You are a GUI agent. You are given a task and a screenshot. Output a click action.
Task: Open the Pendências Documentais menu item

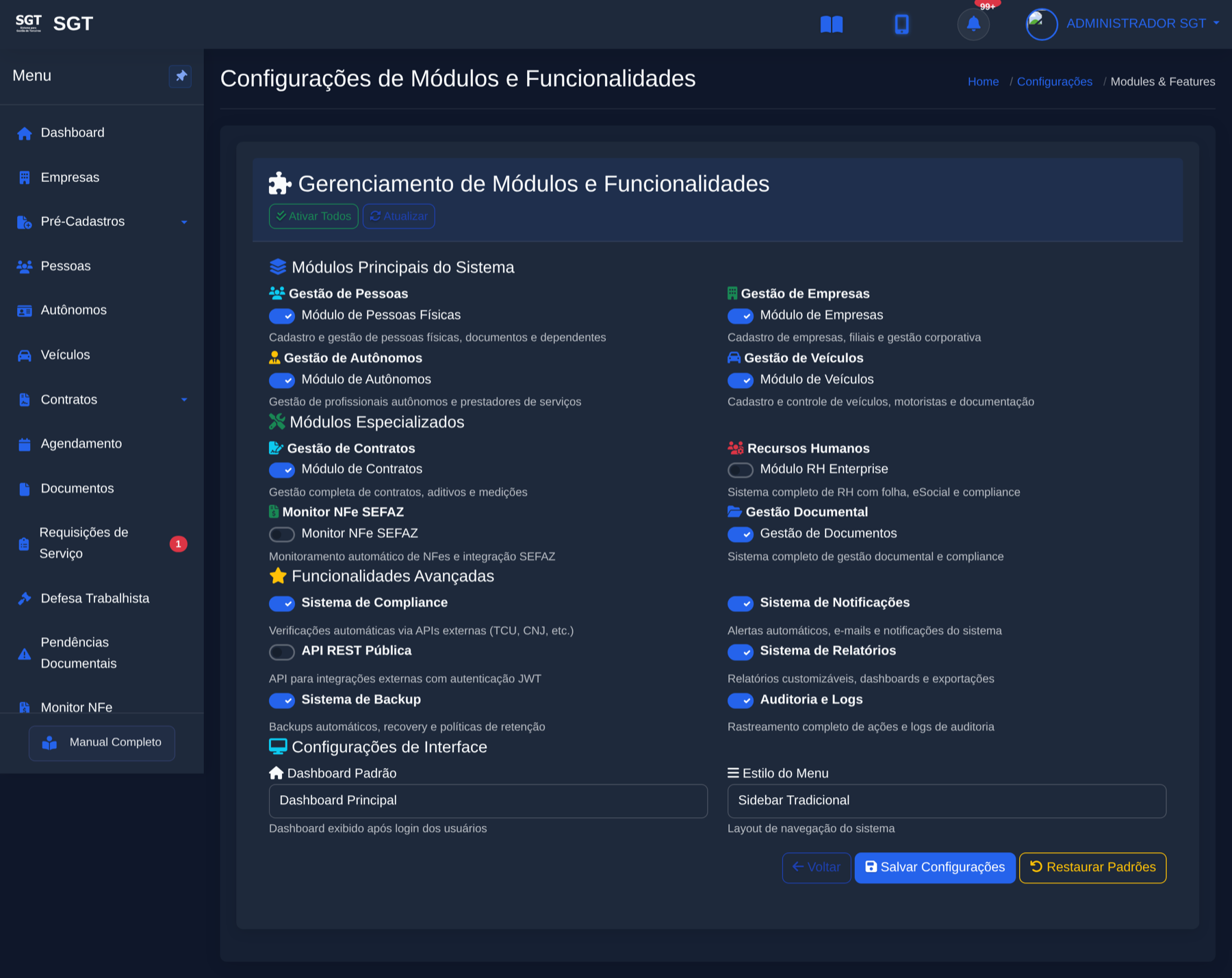point(102,653)
